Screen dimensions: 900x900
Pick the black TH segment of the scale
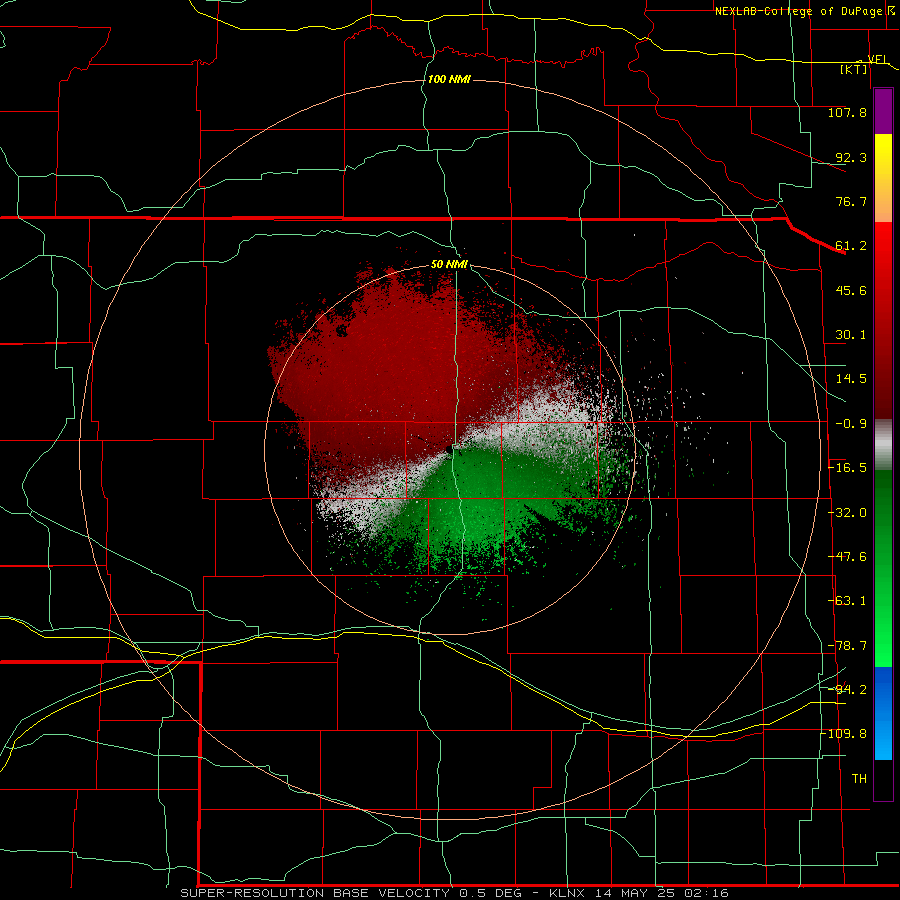click(883, 779)
